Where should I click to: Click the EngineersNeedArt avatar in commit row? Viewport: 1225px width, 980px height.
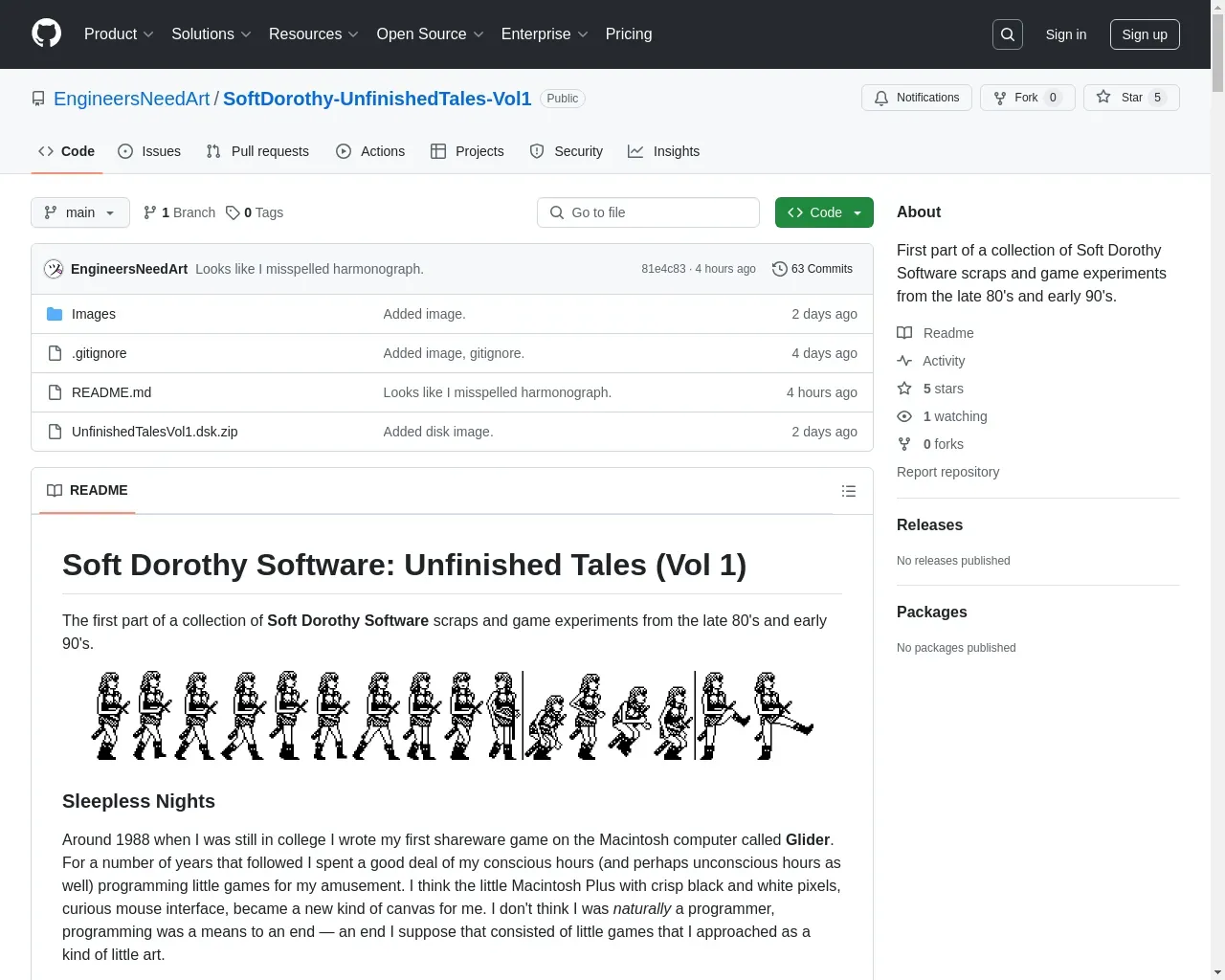(54, 269)
